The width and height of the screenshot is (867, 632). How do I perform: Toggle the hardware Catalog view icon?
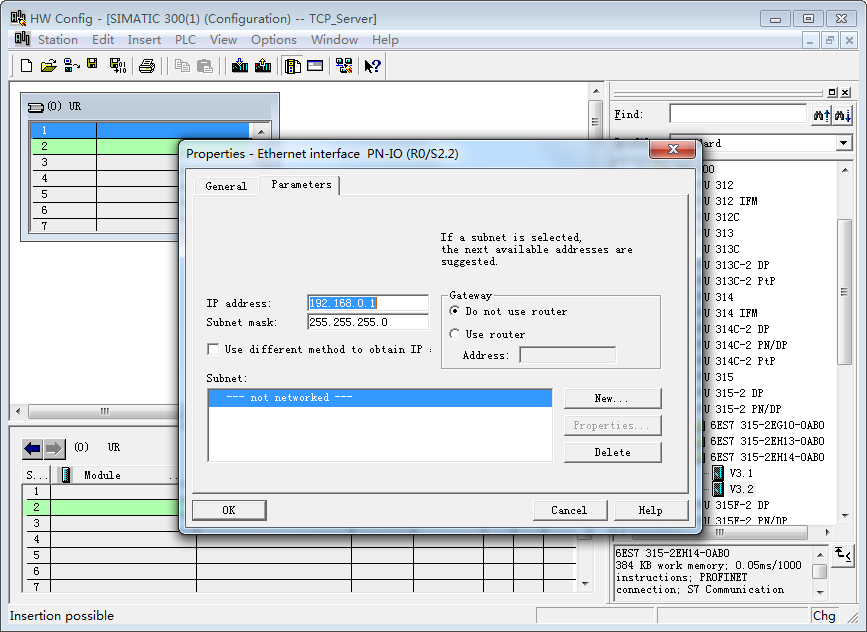pyautogui.click(x=292, y=66)
